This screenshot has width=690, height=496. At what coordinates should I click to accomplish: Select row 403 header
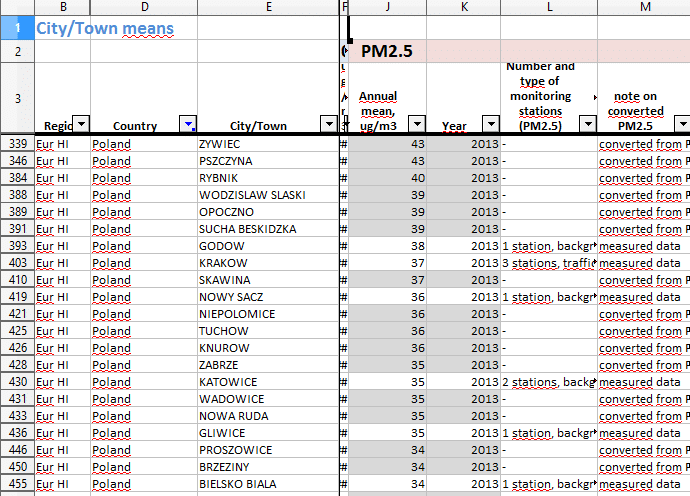(16, 263)
